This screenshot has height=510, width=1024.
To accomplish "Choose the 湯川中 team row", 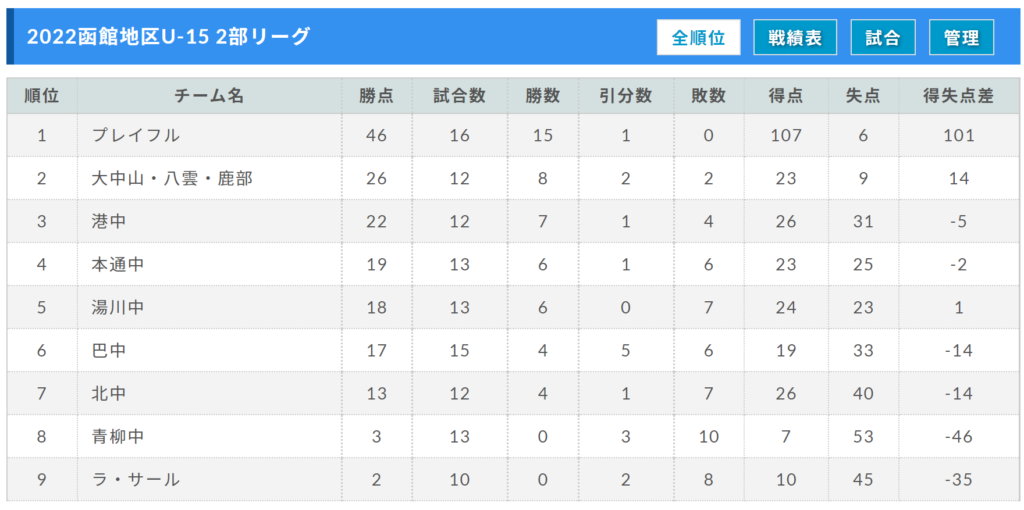I will pyautogui.click(x=513, y=307).
